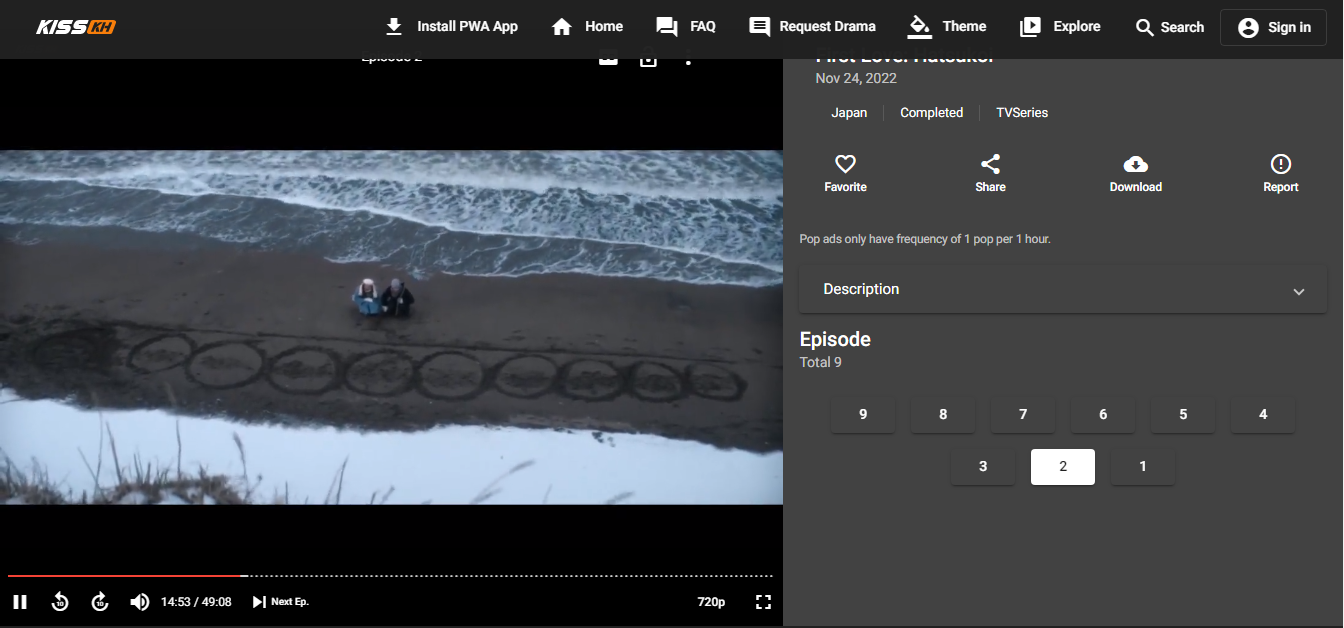
Task: Change the 720p video quality
Action: pyautogui.click(x=711, y=602)
